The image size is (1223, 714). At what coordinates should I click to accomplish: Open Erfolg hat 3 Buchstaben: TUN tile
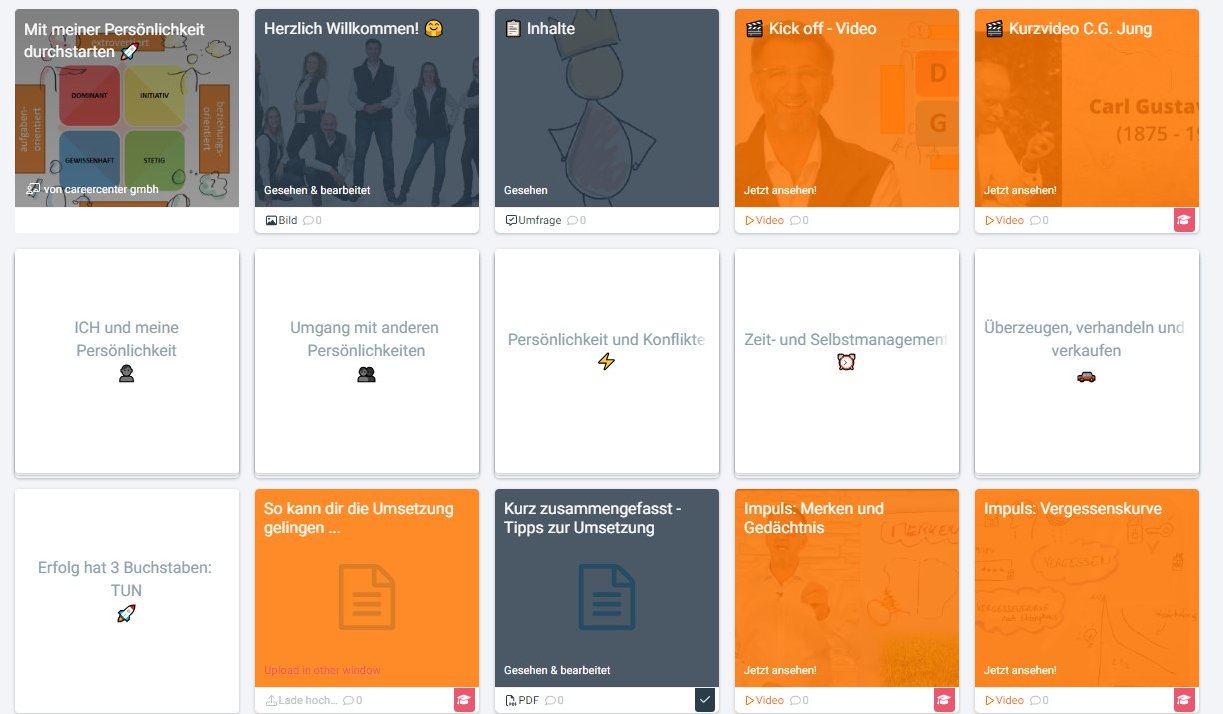(127, 601)
